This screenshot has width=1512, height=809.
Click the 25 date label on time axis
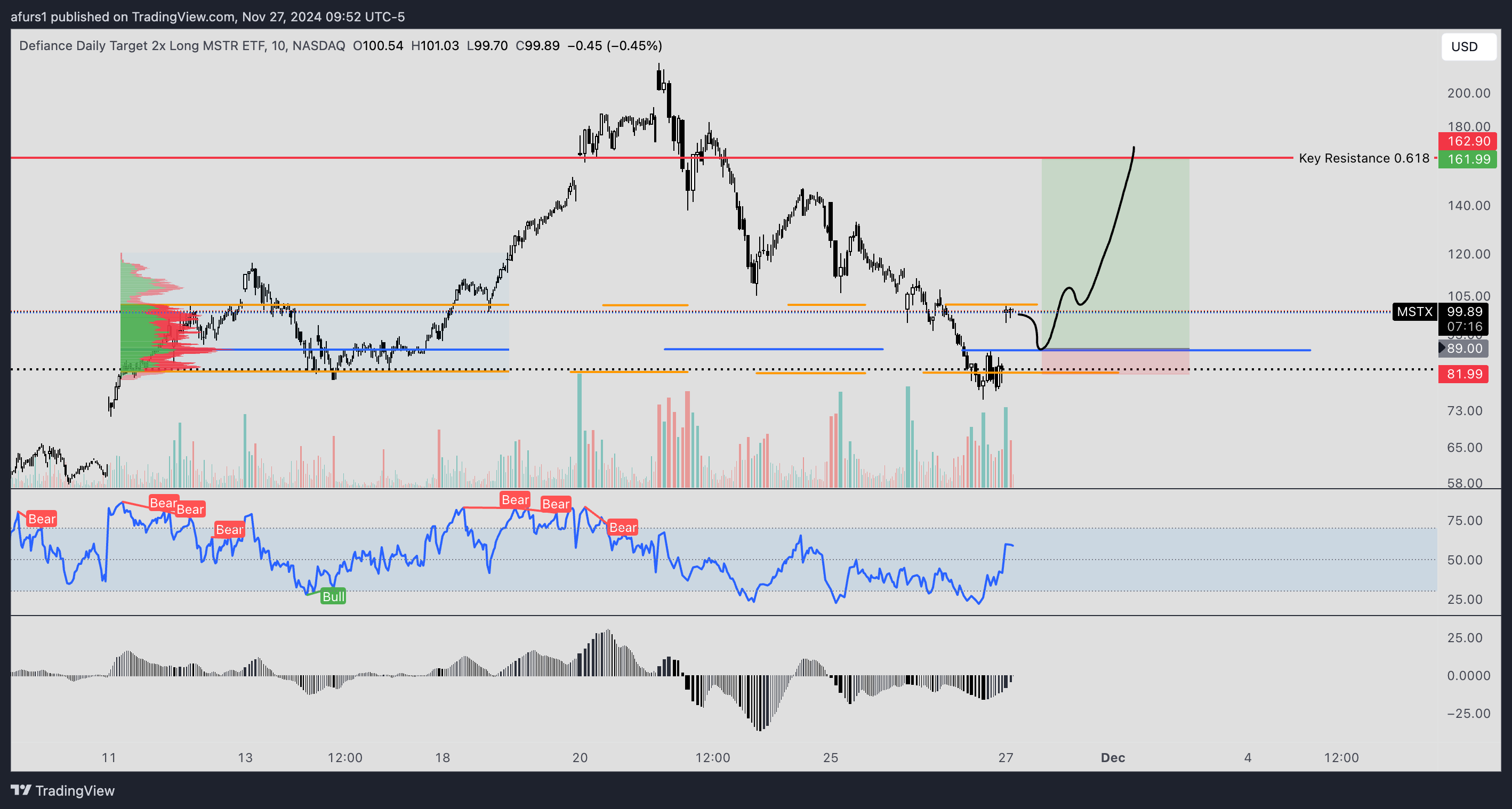tap(831, 757)
